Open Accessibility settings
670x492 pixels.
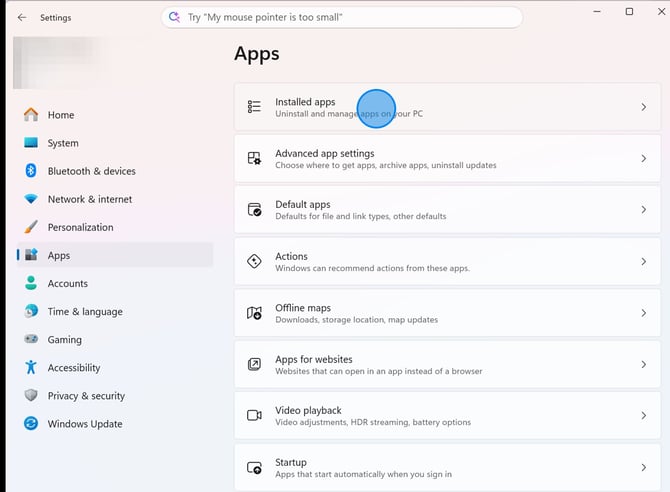point(115,368)
